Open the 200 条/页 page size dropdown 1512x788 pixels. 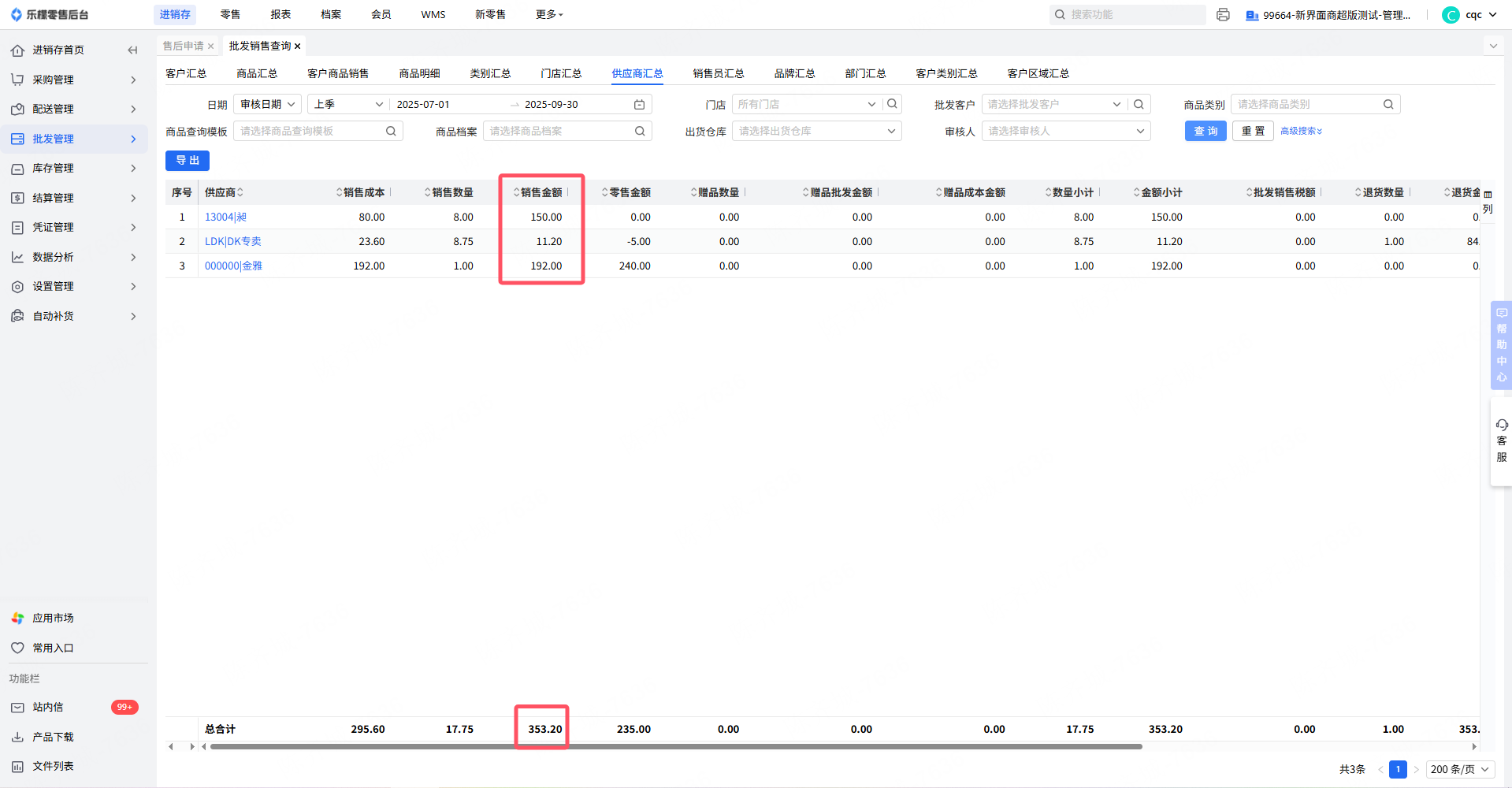1460,769
